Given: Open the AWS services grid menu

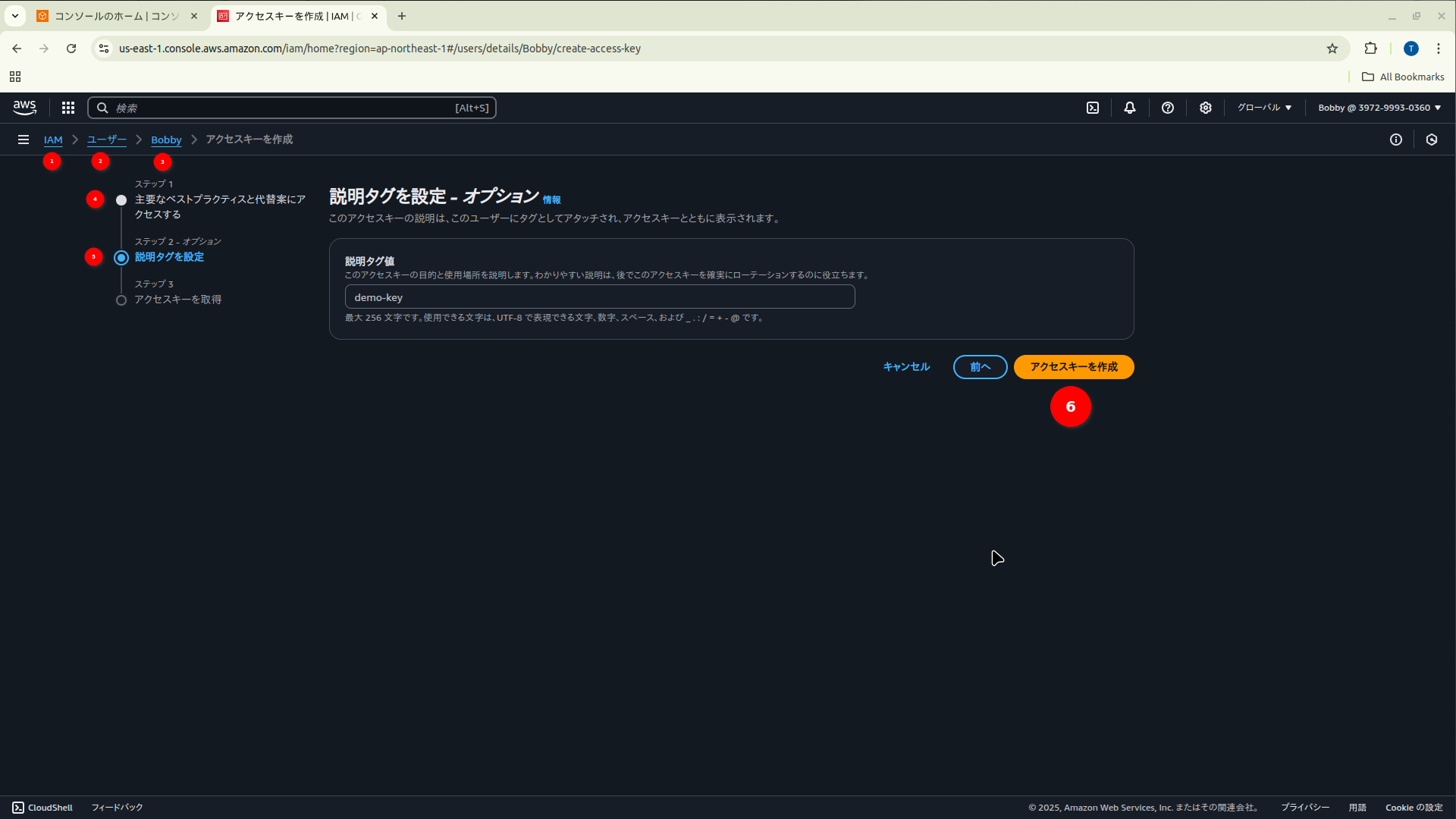Looking at the screenshot, I should point(68,108).
